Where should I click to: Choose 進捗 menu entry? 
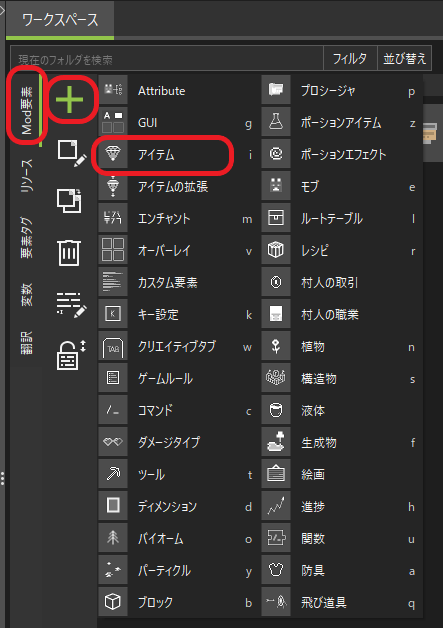[x=341, y=506]
